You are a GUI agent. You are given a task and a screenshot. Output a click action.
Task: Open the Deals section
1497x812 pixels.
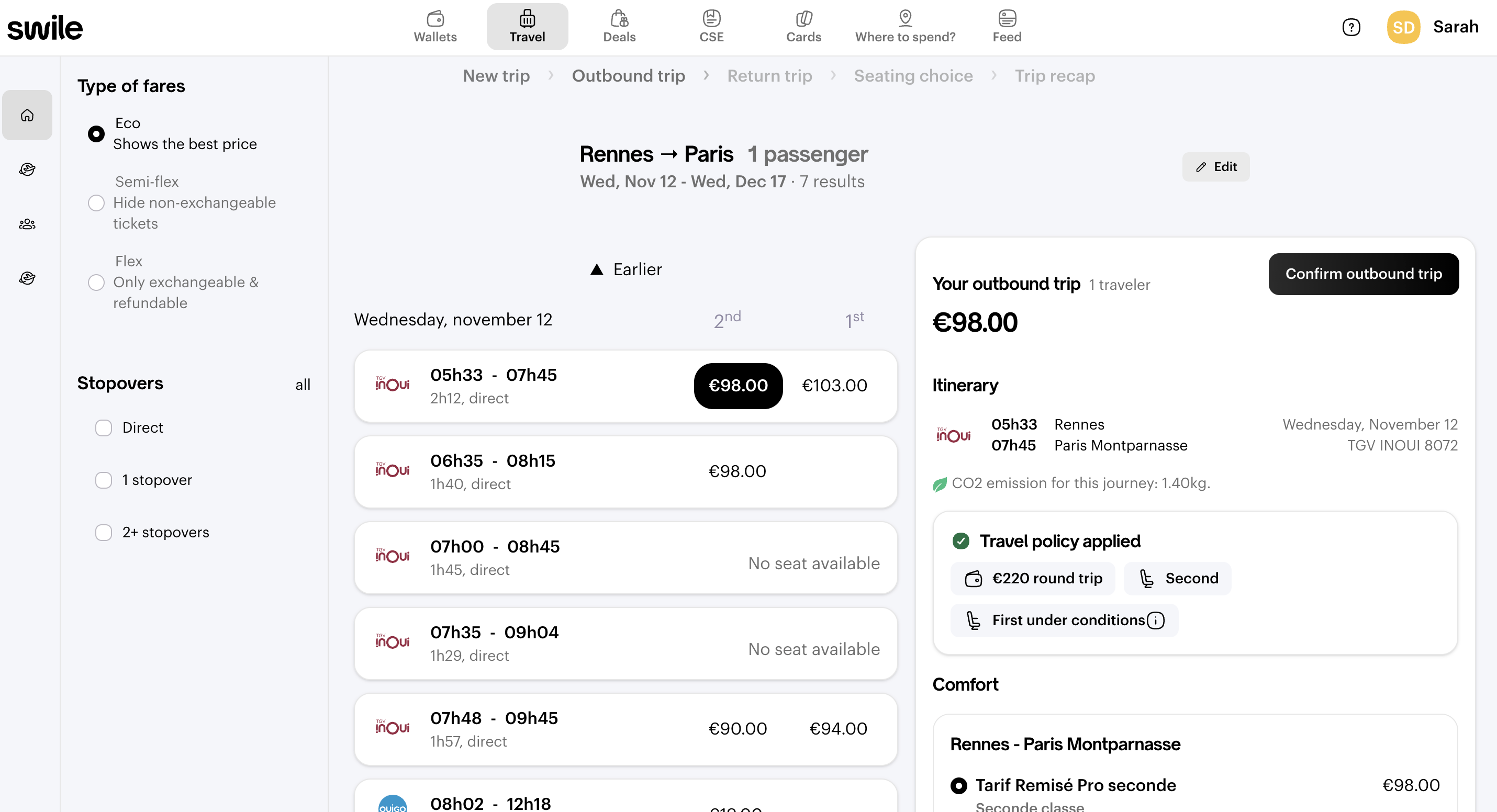[x=619, y=27]
